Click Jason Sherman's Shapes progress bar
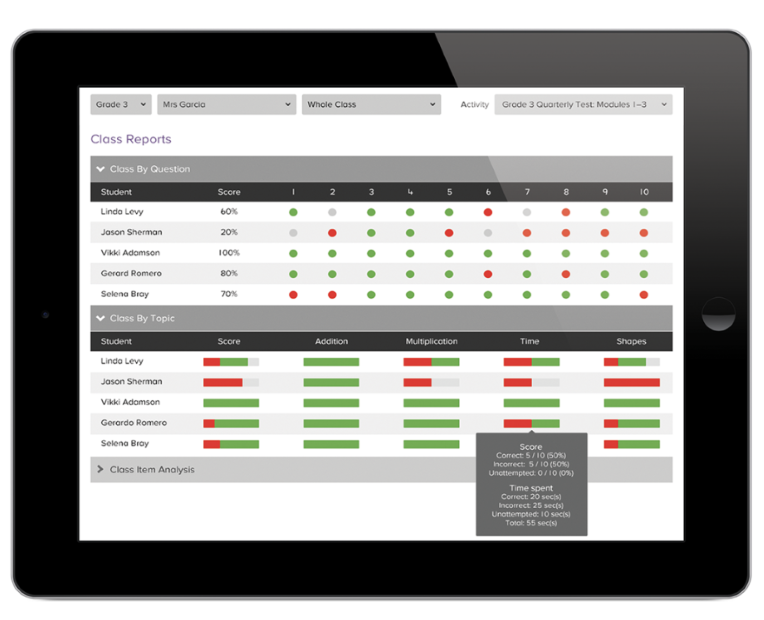 (x=631, y=383)
